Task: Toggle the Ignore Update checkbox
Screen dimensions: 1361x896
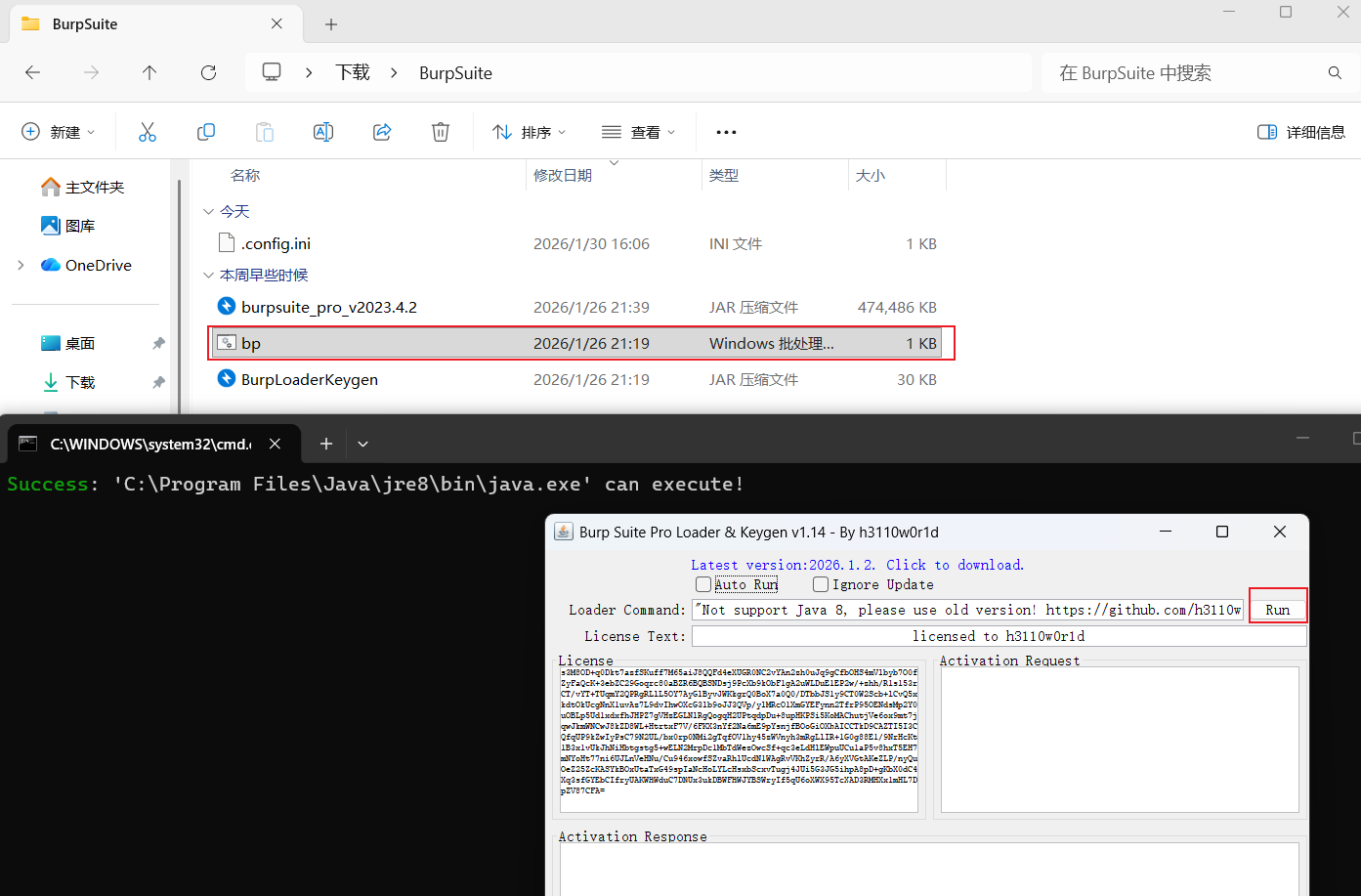Action: (821, 584)
